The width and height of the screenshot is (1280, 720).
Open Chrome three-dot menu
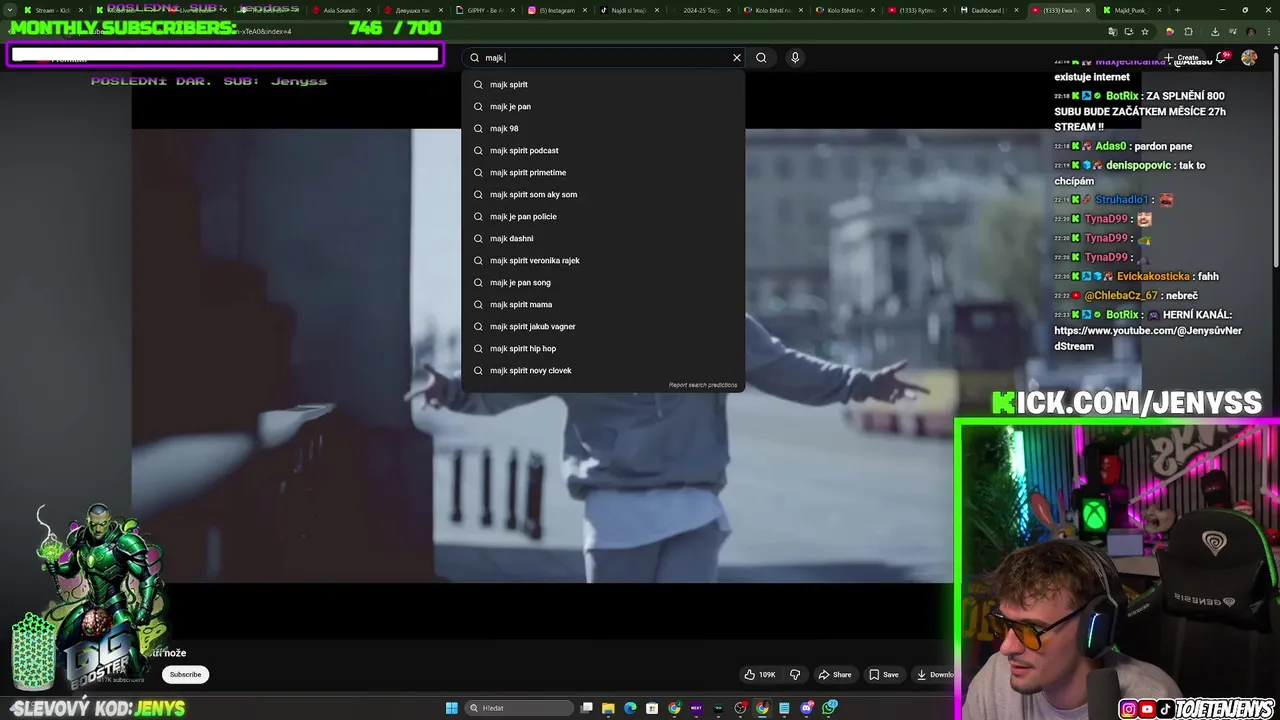click(1271, 31)
